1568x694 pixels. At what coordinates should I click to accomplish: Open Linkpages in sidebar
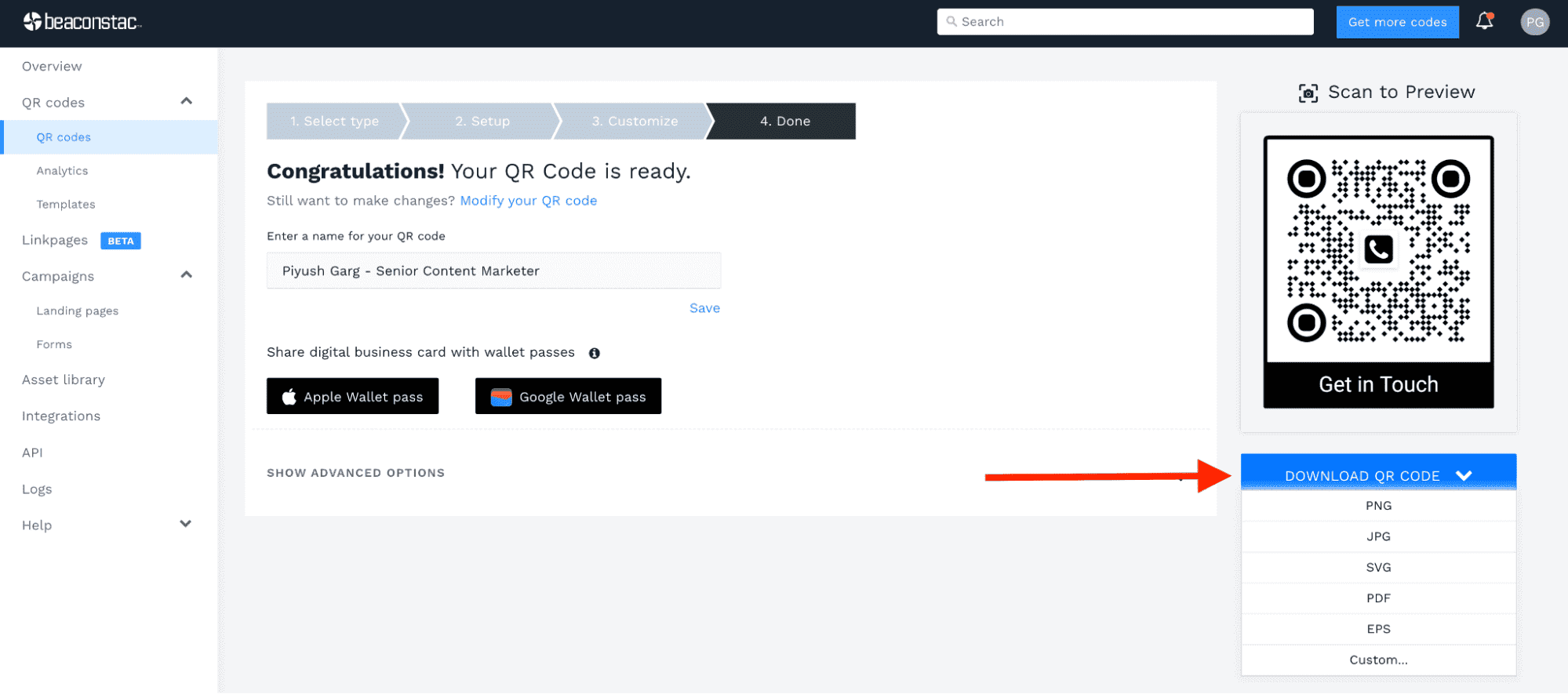(x=55, y=240)
